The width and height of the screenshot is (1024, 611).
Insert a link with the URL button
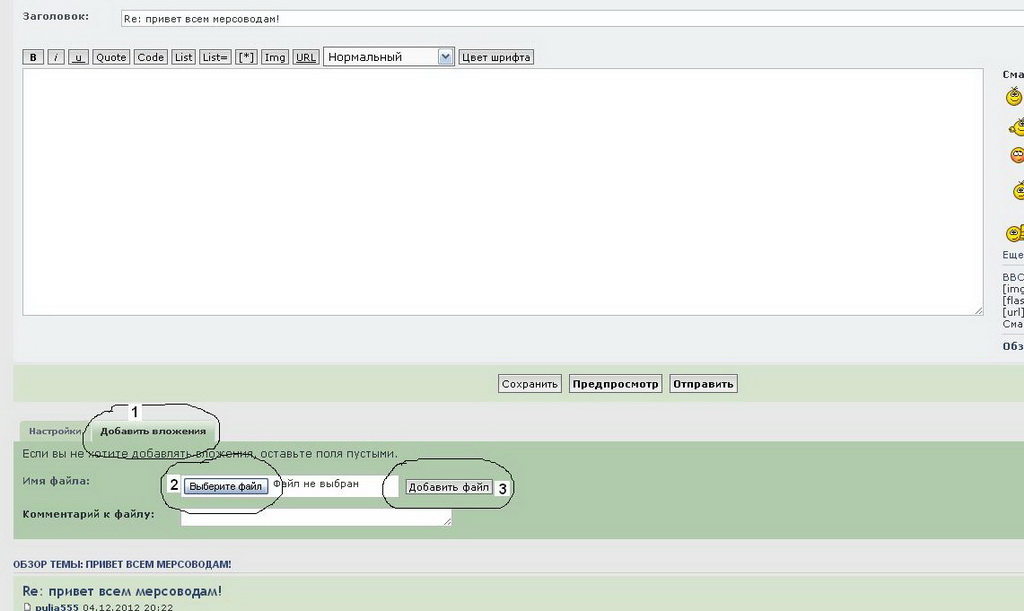click(306, 57)
